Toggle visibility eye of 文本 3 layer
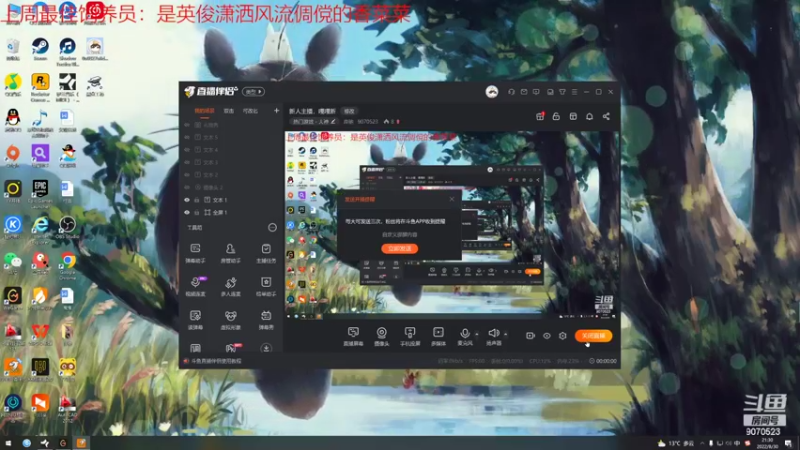Screen dimensions: 800x450 (x=187, y=162)
